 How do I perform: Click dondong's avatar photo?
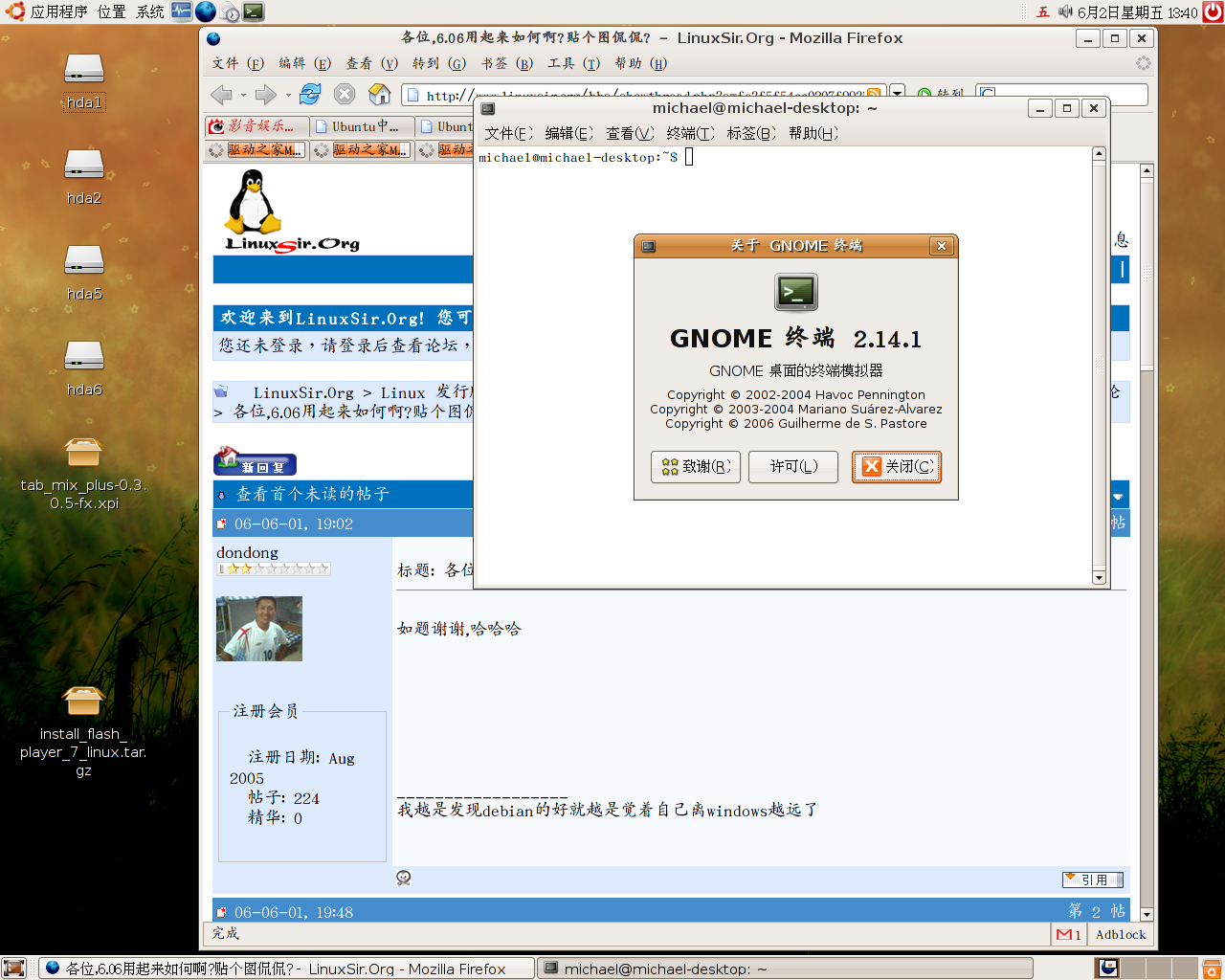click(259, 629)
